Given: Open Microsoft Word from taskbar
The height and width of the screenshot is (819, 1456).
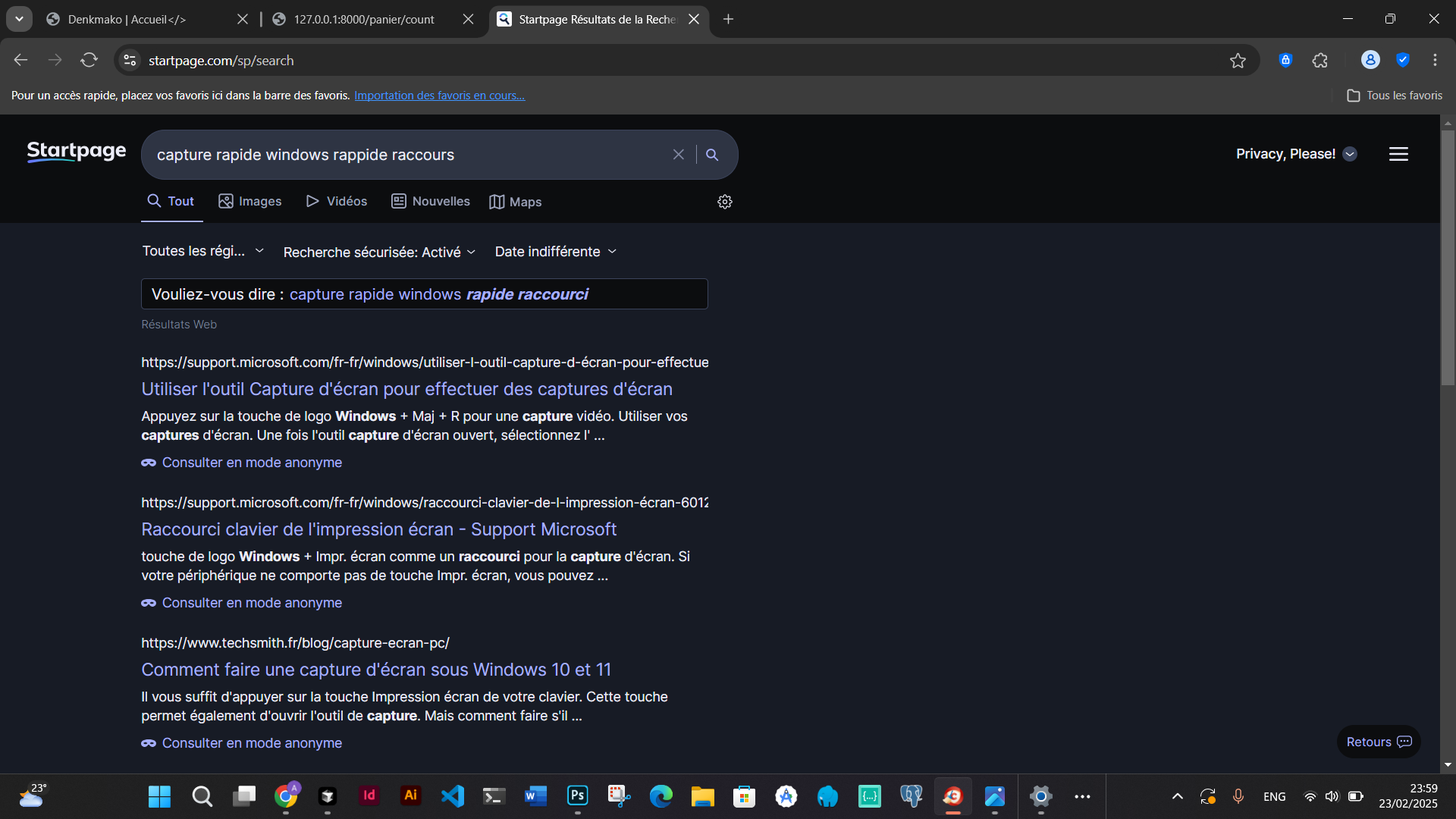Looking at the screenshot, I should [x=535, y=796].
